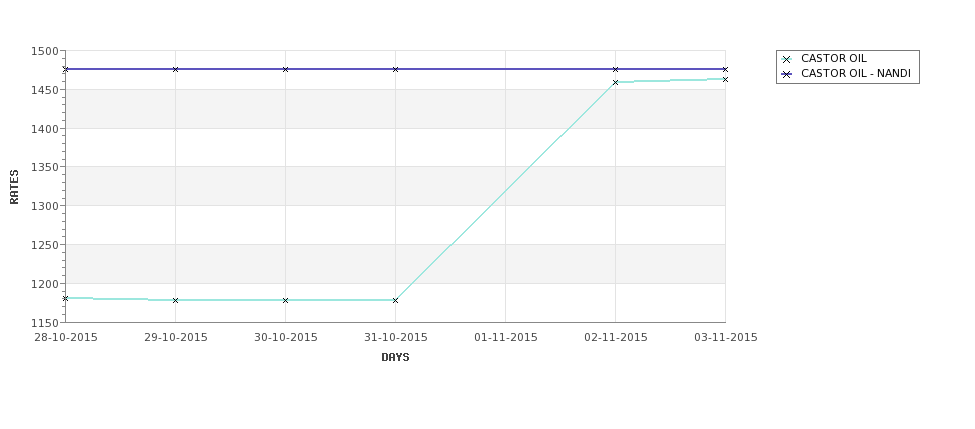Select the CASTOR OIL data point at 03-11-2015

tap(725, 80)
